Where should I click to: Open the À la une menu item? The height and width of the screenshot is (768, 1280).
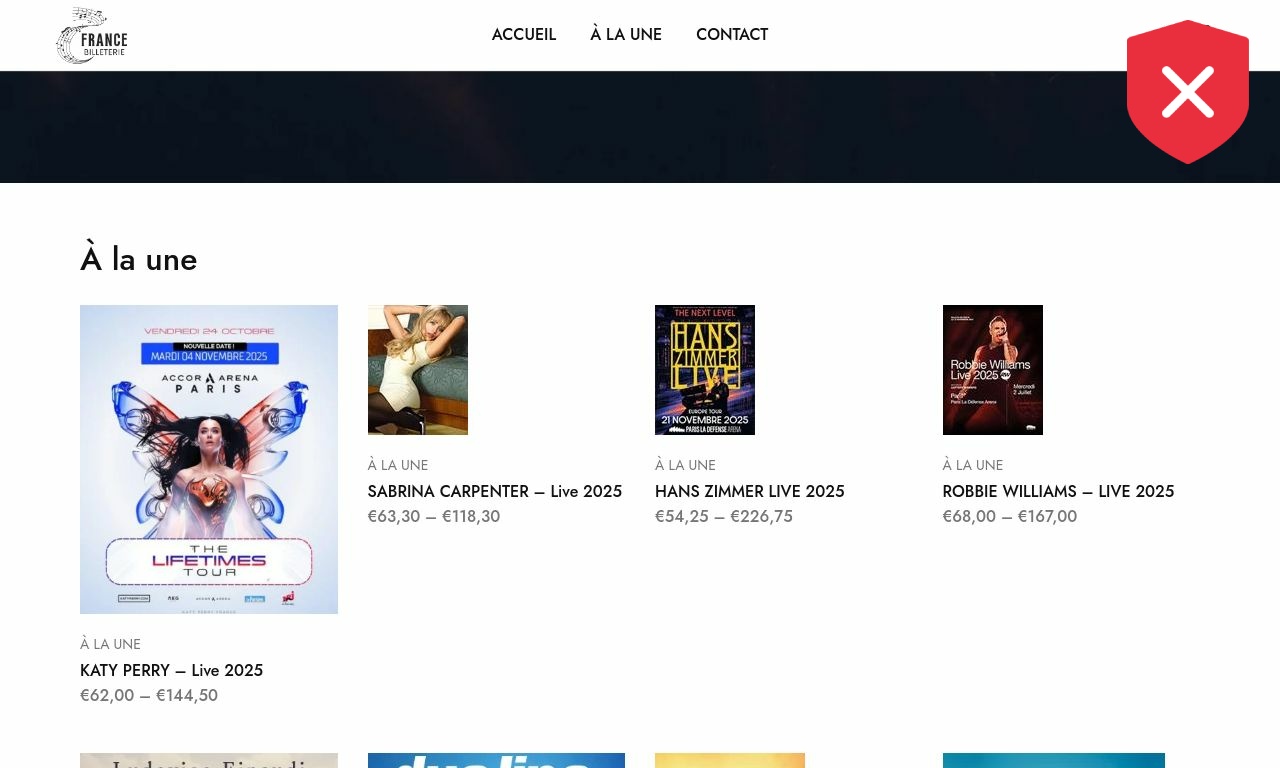tap(626, 34)
